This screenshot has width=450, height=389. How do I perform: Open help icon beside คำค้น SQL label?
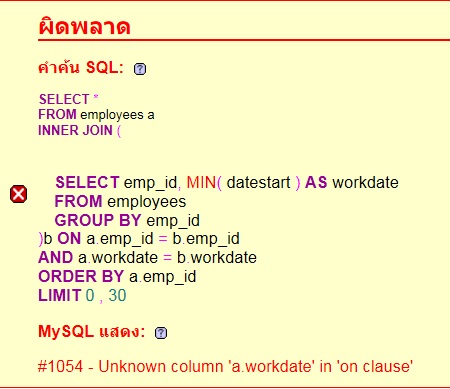point(140,69)
